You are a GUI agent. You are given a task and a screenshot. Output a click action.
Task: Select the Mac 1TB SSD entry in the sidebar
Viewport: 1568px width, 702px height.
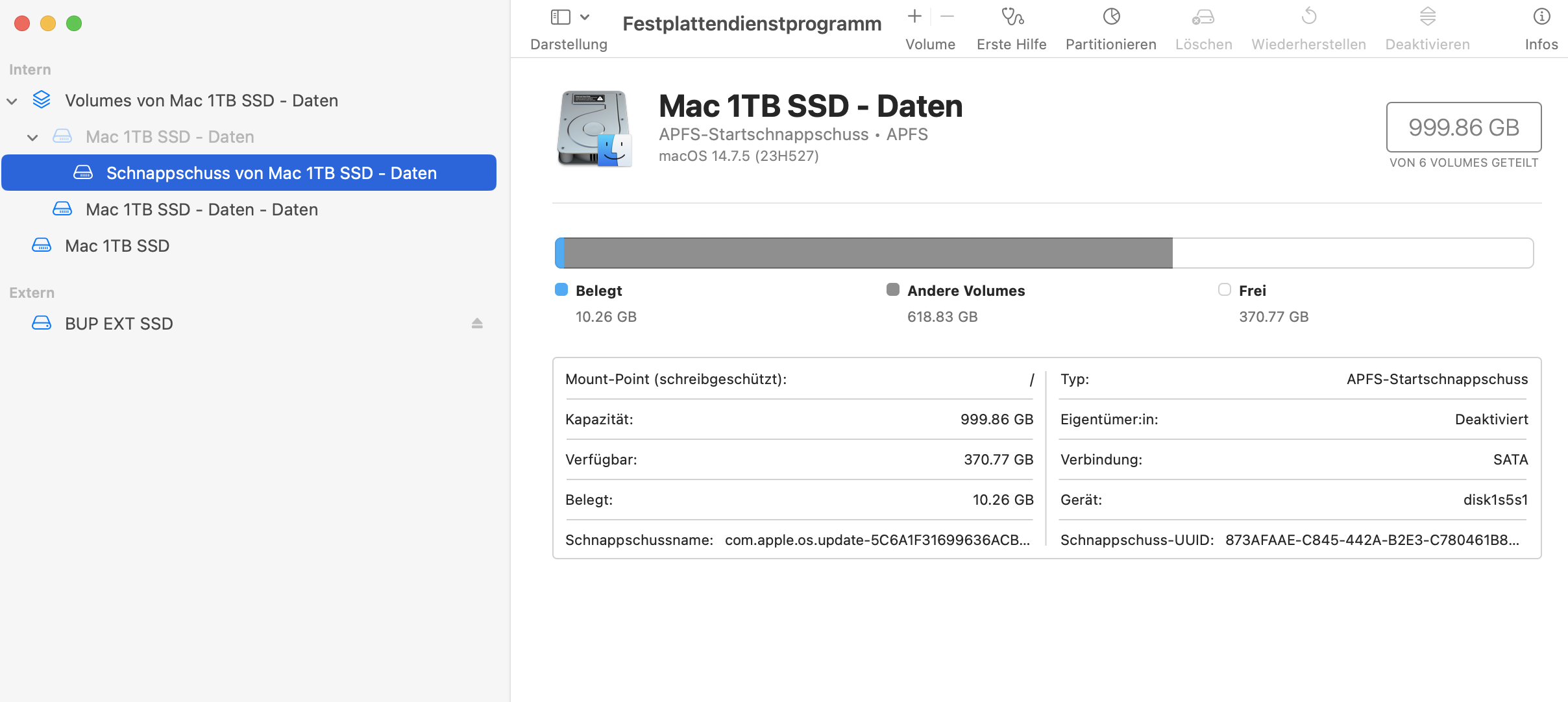pos(117,246)
